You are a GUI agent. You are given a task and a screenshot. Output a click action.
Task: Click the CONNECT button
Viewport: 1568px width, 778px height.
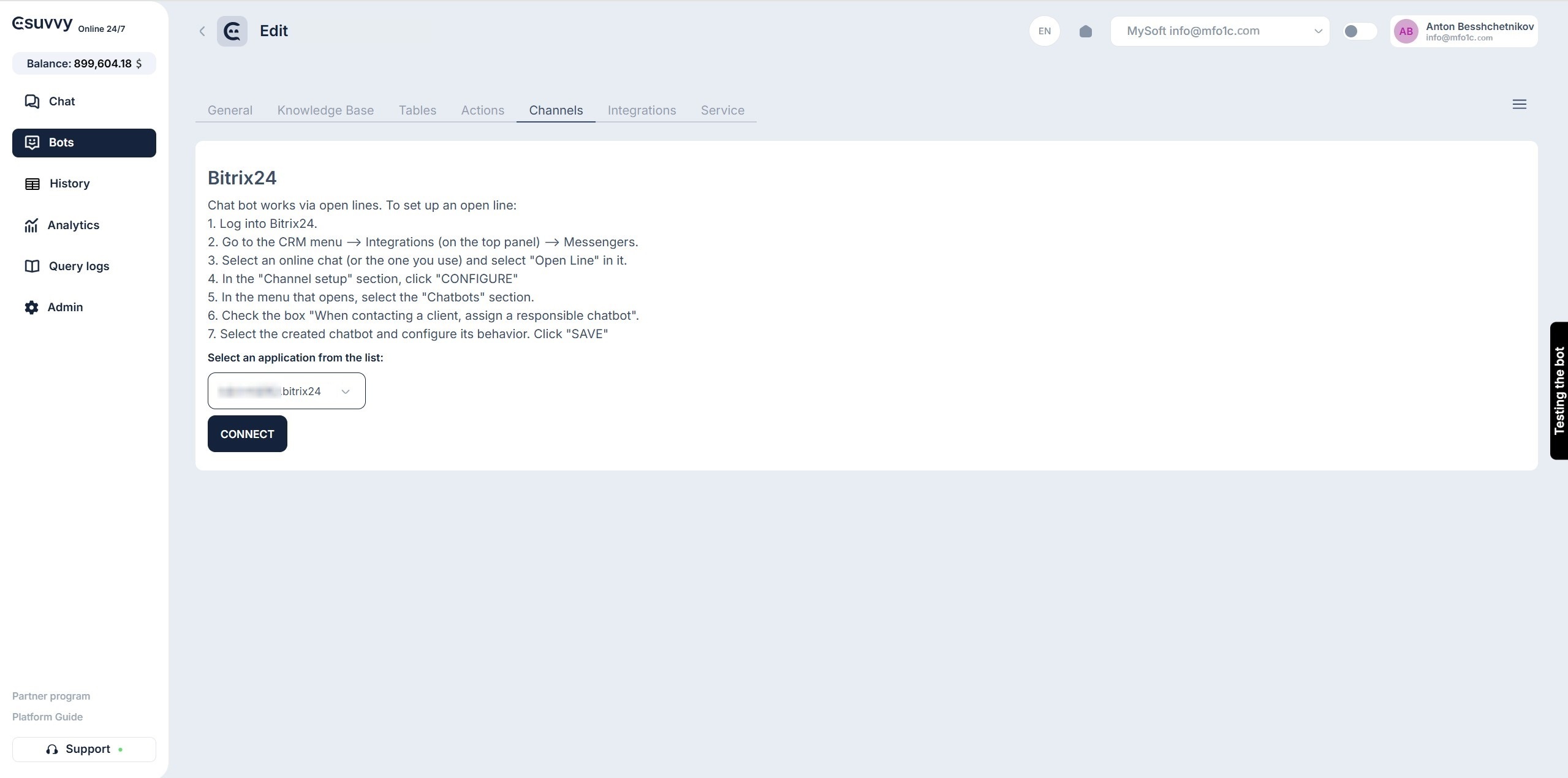[247, 434]
